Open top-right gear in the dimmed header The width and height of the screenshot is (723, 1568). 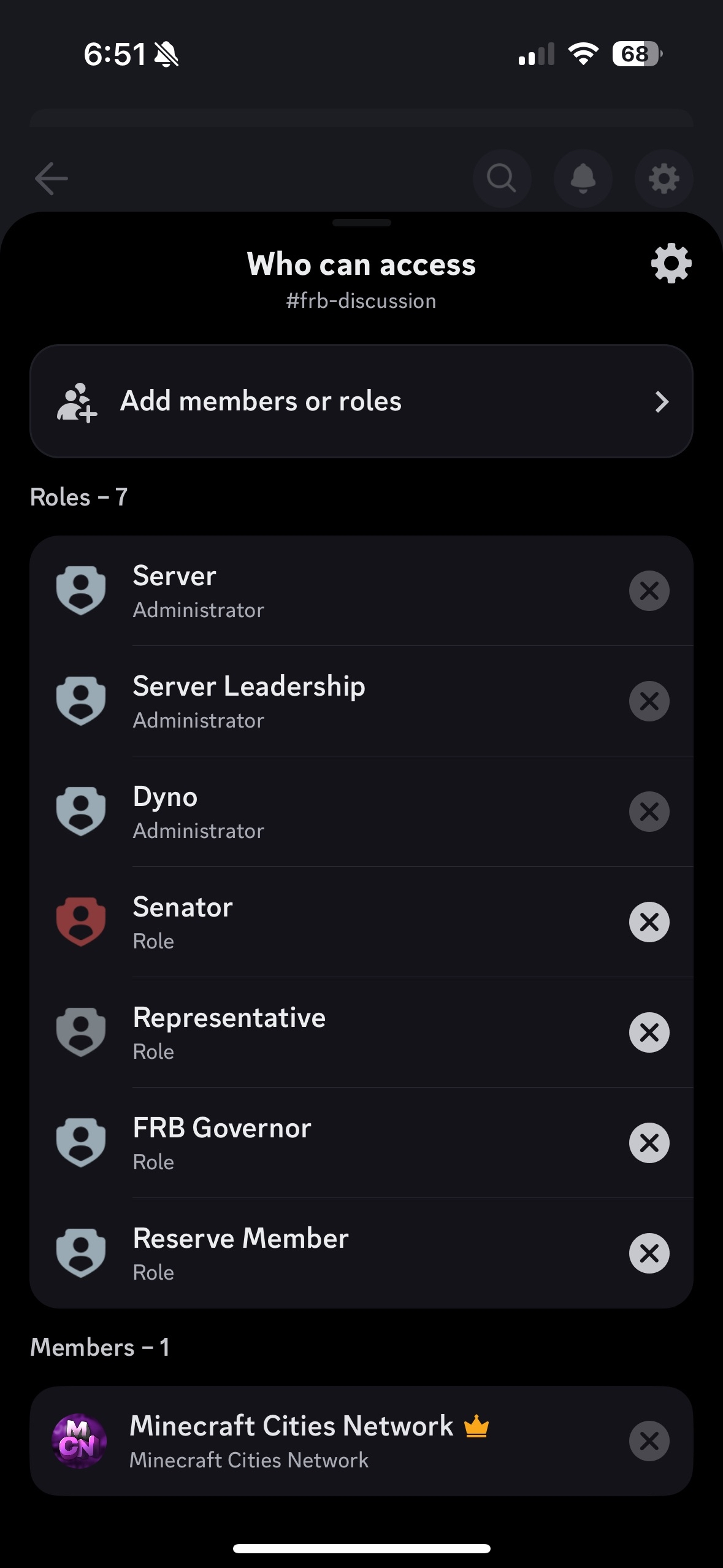[664, 179]
